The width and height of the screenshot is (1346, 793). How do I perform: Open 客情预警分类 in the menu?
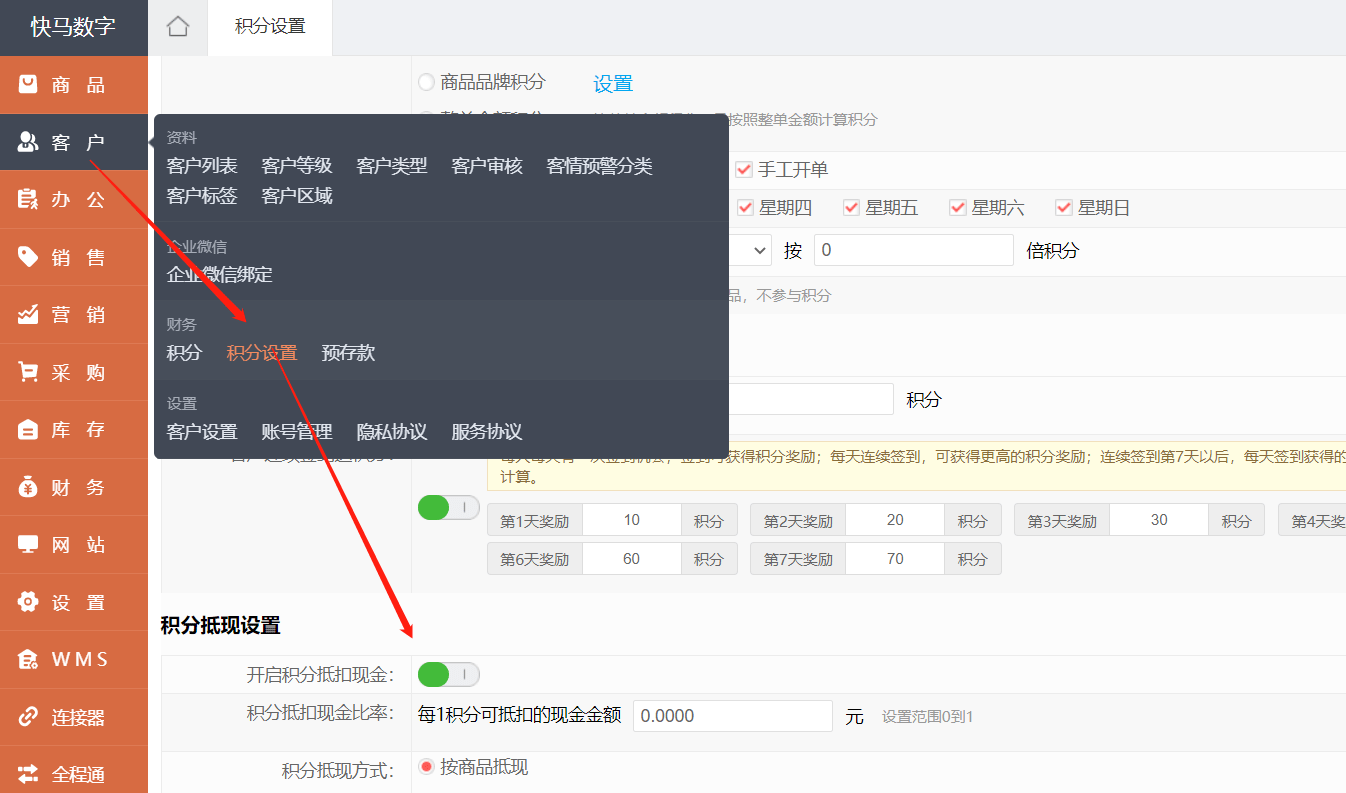599,166
